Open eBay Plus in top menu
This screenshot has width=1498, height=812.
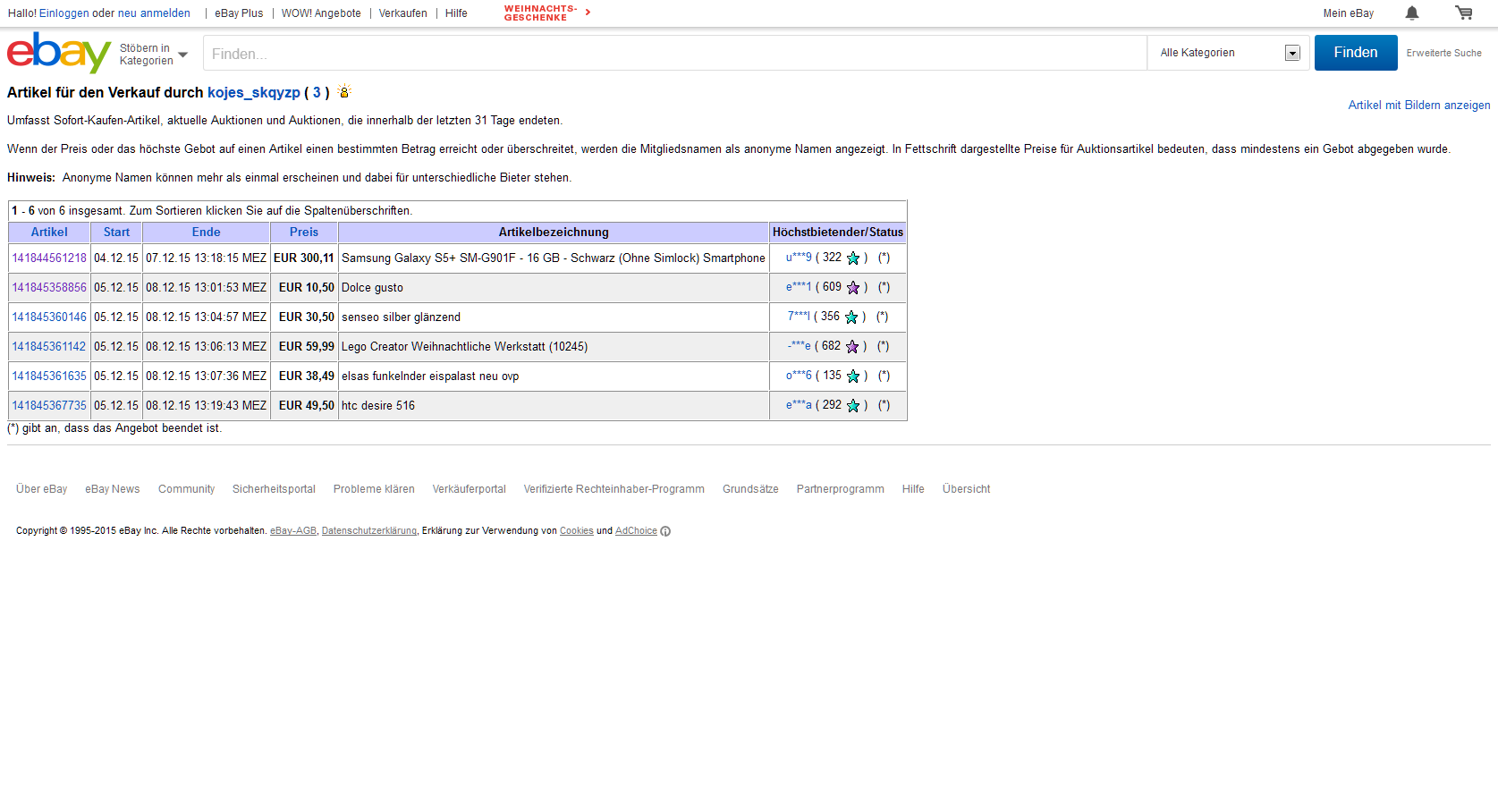239,13
